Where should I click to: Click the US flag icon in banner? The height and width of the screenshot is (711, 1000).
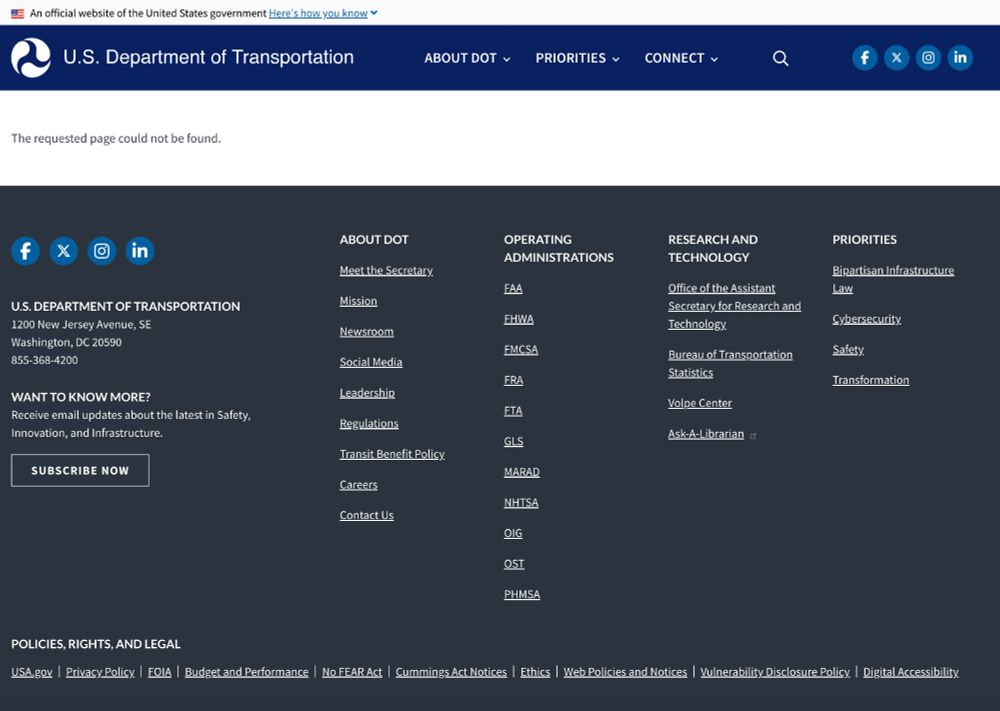pyautogui.click(x=18, y=13)
